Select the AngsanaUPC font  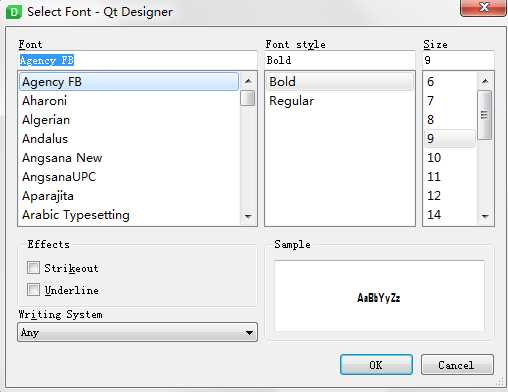coord(129,177)
